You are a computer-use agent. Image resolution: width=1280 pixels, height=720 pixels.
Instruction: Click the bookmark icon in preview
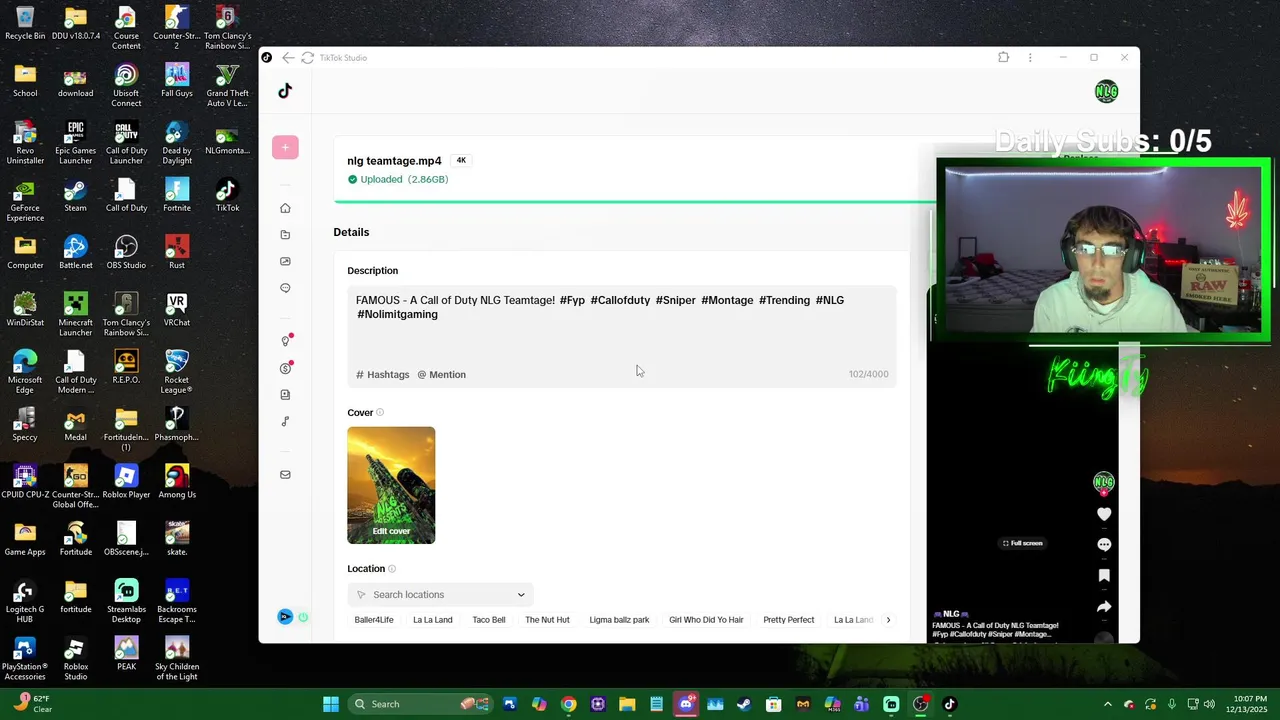tap(1104, 576)
